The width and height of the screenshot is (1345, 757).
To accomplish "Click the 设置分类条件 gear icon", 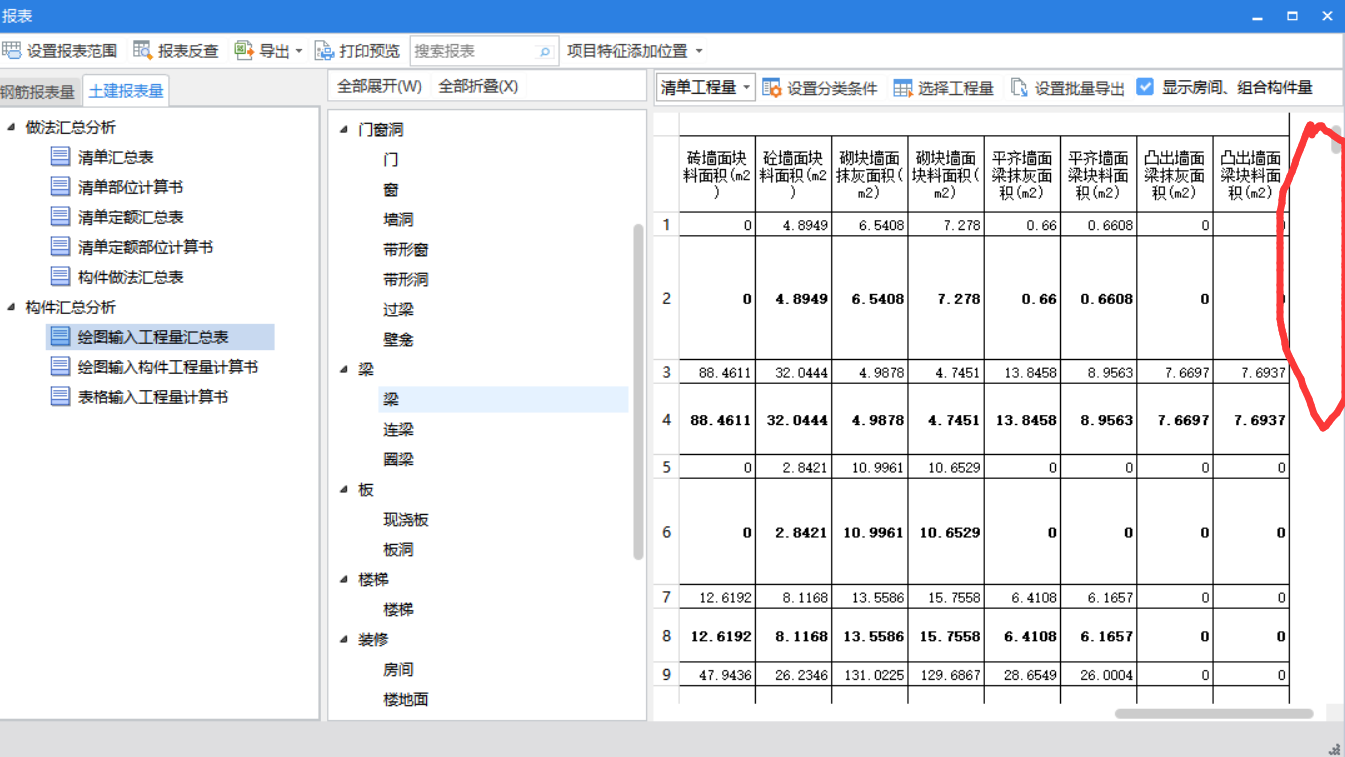I will point(772,88).
